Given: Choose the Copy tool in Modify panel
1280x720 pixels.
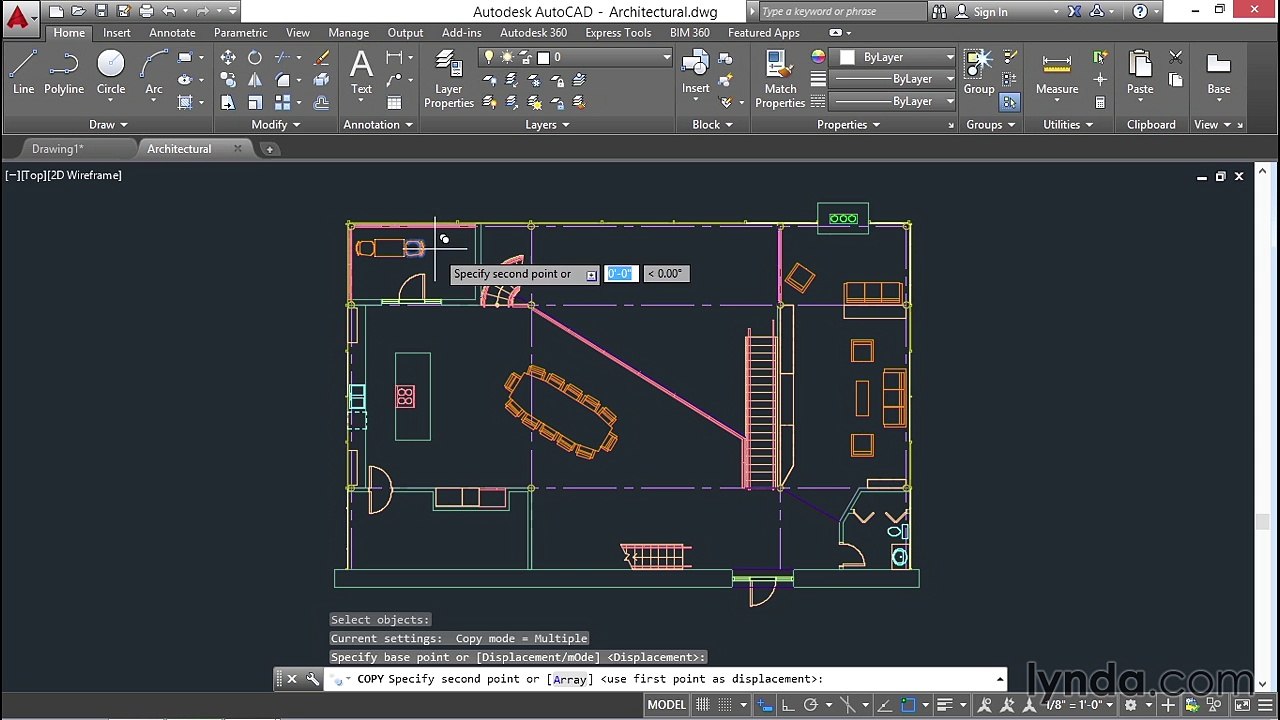Looking at the screenshot, I should (228, 80).
